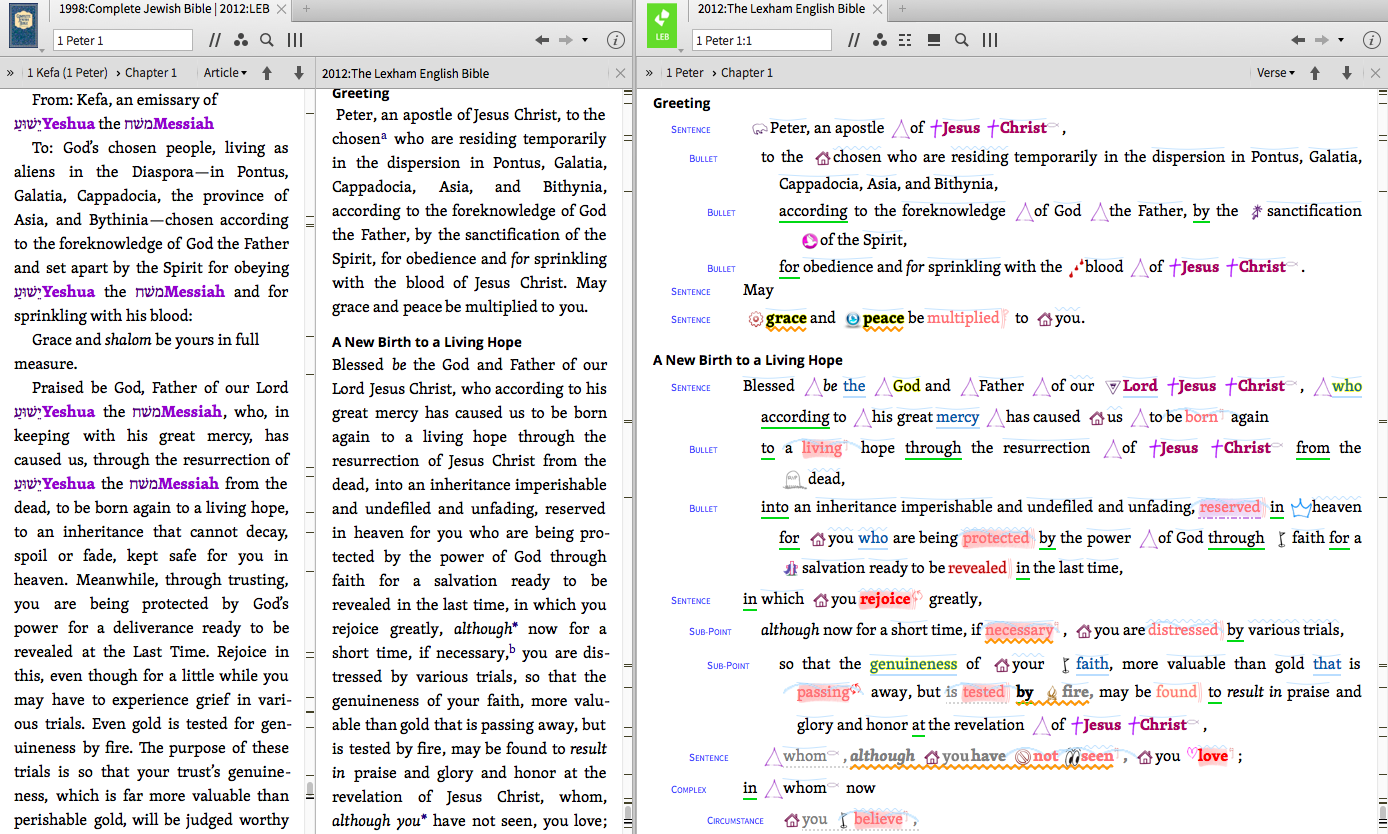This screenshot has width=1388, height=834.
Task: Go forward in Complete Jewish Bible panel history
Action: pyautogui.click(x=566, y=40)
